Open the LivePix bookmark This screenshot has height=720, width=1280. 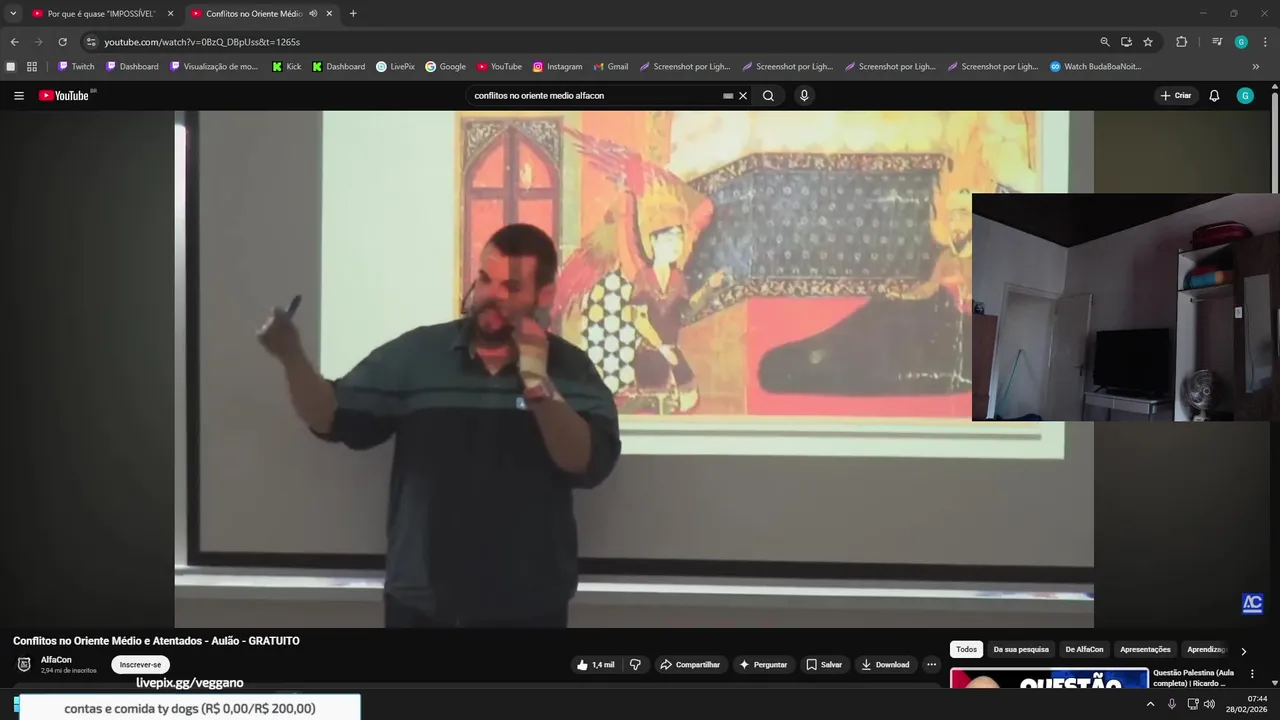(395, 67)
